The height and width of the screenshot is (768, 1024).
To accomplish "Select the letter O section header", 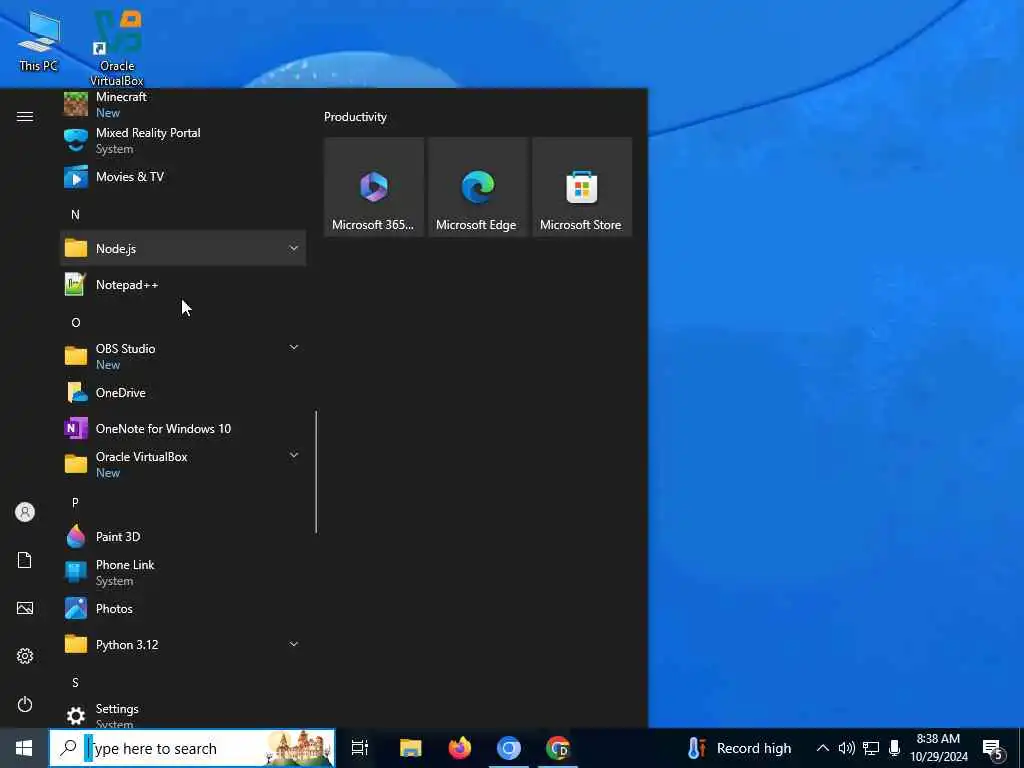I will [x=76, y=323].
